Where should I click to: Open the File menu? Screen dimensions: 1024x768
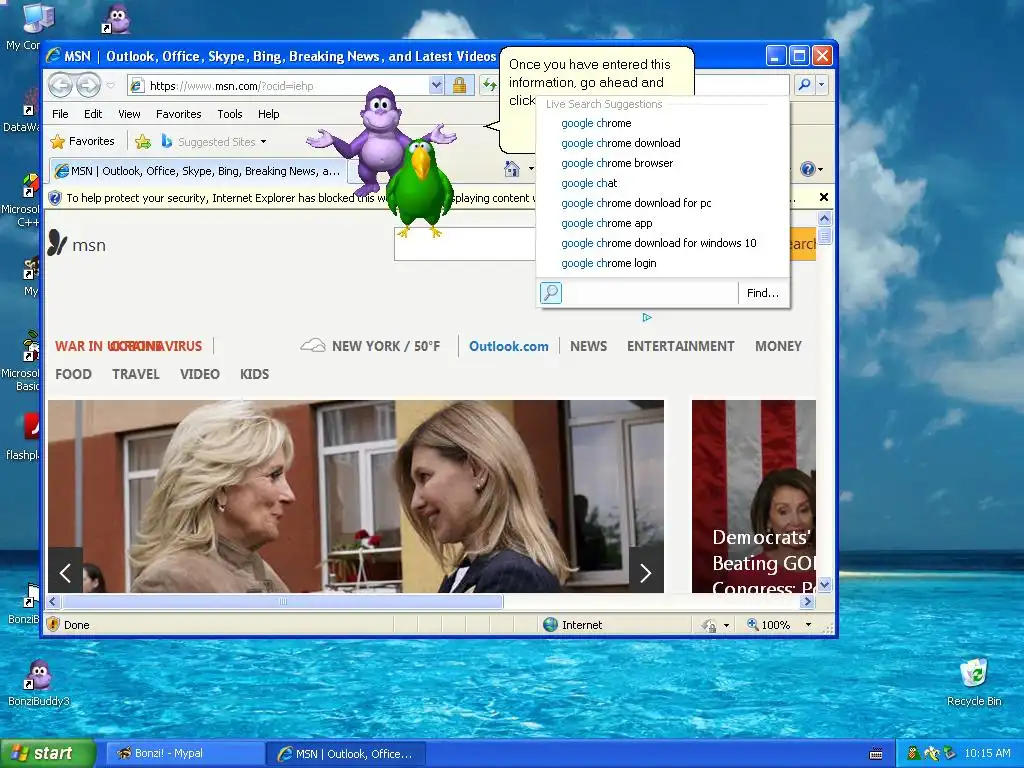60,114
